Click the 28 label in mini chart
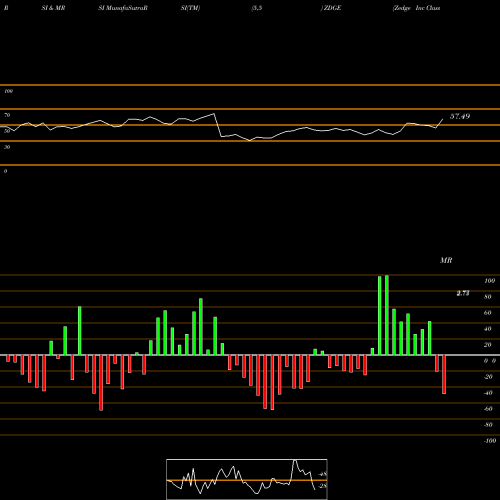 (323, 486)
